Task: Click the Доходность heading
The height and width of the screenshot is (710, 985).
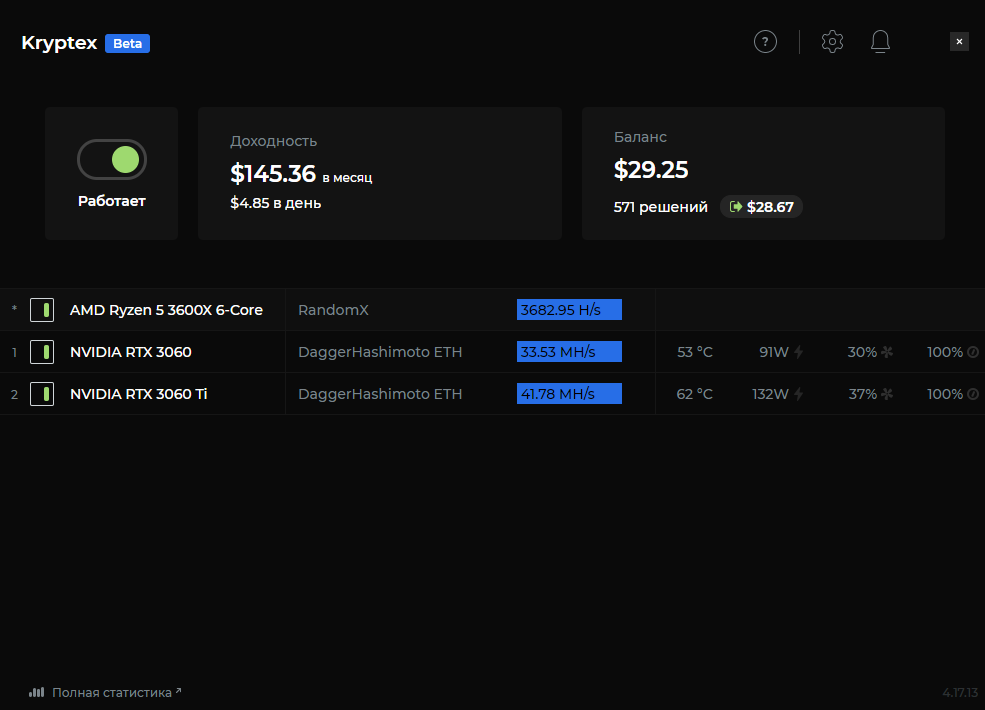Action: [x=273, y=141]
